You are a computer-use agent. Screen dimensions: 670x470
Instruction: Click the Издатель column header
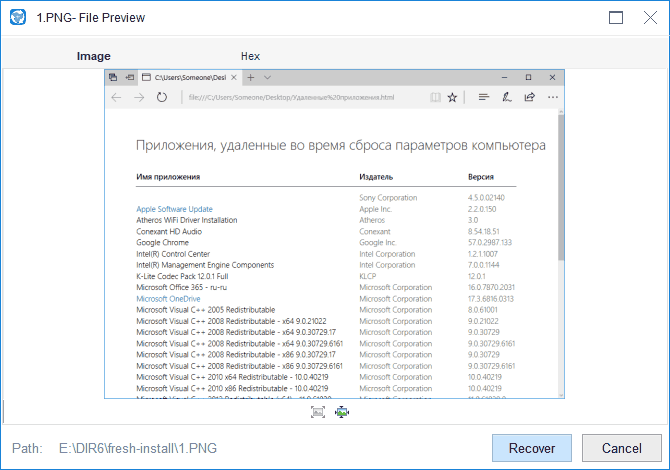pyautogui.click(x=376, y=176)
